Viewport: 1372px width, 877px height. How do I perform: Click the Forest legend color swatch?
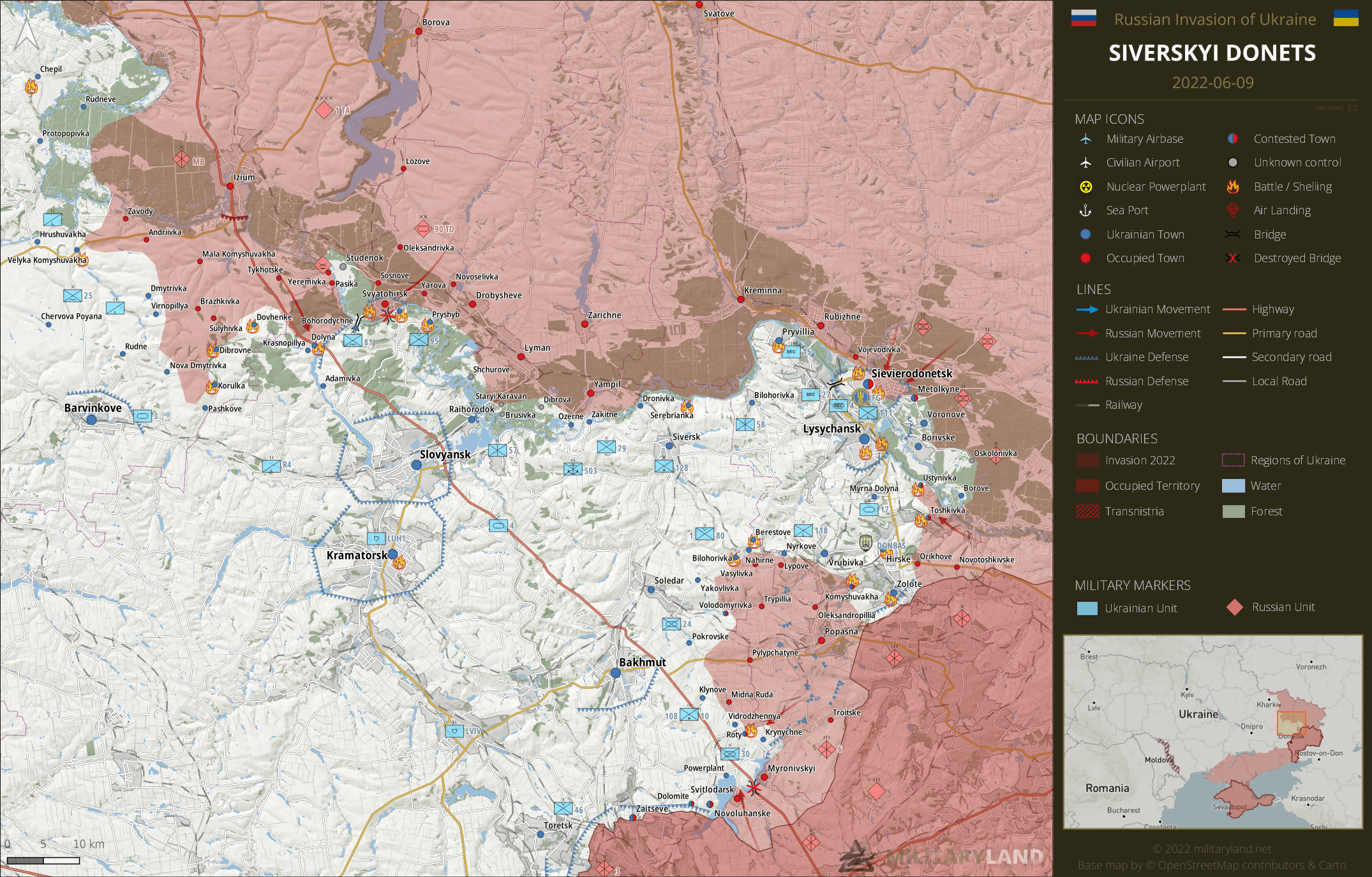click(x=1233, y=512)
